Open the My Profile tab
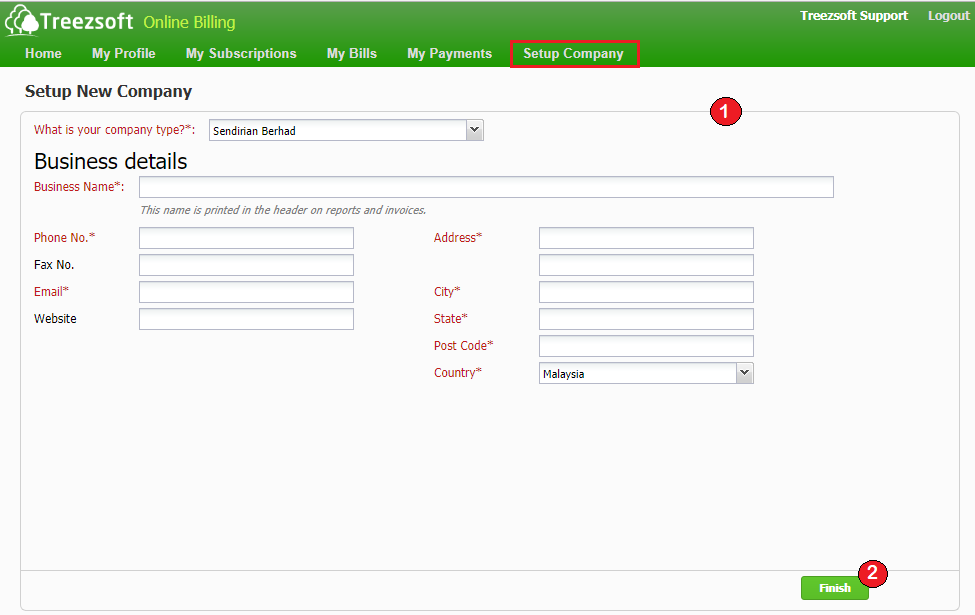975x615 pixels. 124,54
